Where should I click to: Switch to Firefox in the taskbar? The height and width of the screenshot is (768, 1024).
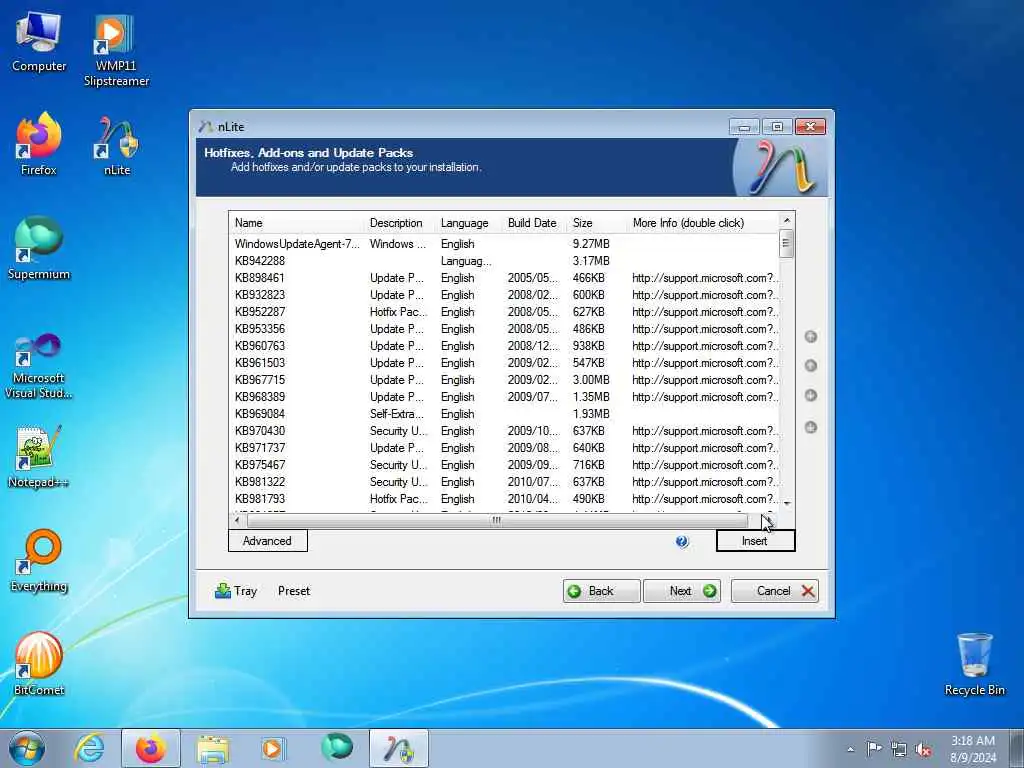pyautogui.click(x=151, y=748)
